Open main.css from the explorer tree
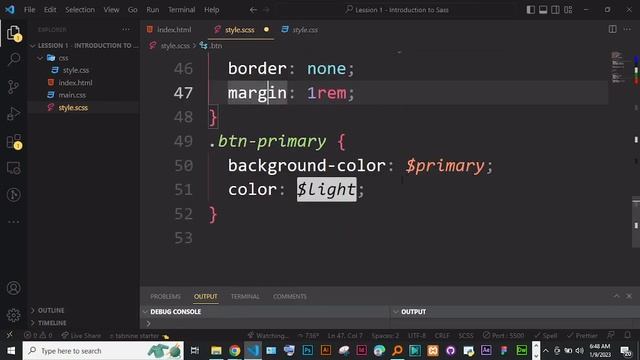 [72, 95]
